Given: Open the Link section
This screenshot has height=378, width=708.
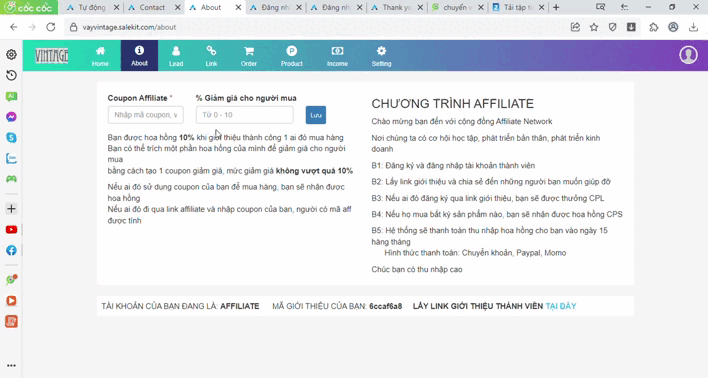Looking at the screenshot, I should [211, 56].
